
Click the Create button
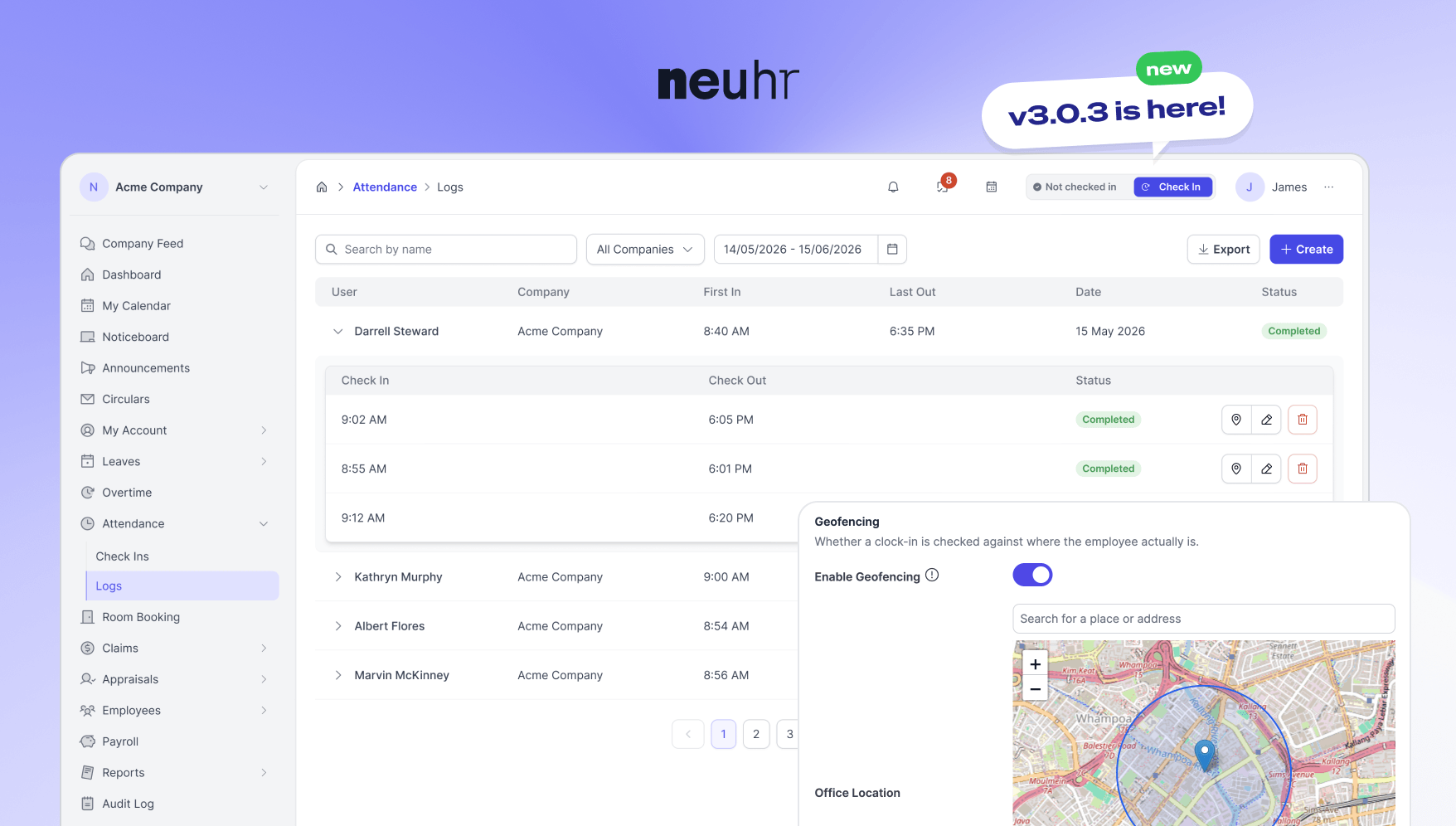(x=1306, y=250)
